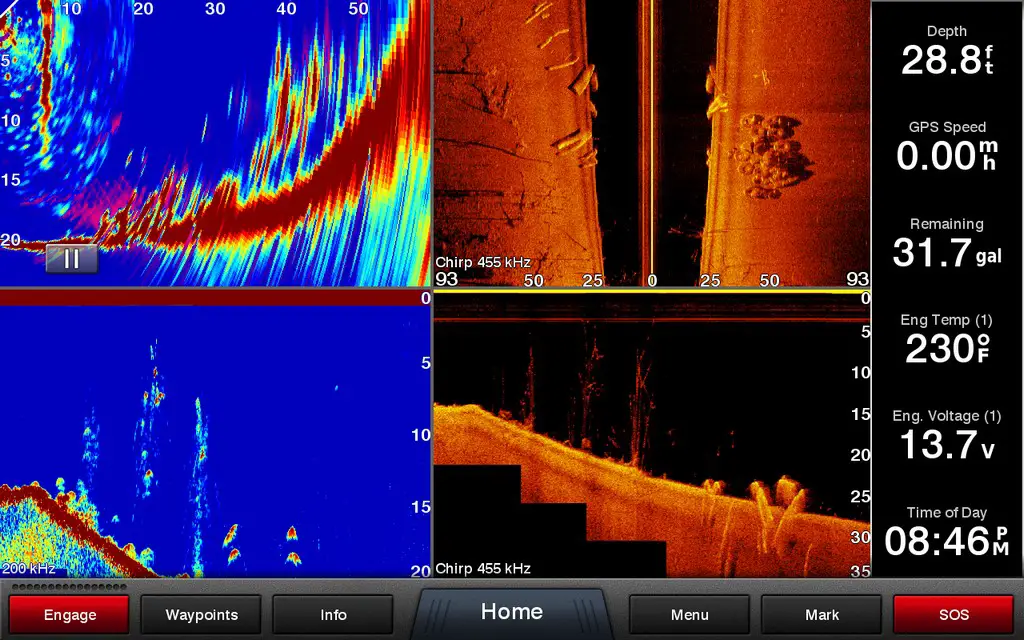Open the Menu options

click(689, 615)
